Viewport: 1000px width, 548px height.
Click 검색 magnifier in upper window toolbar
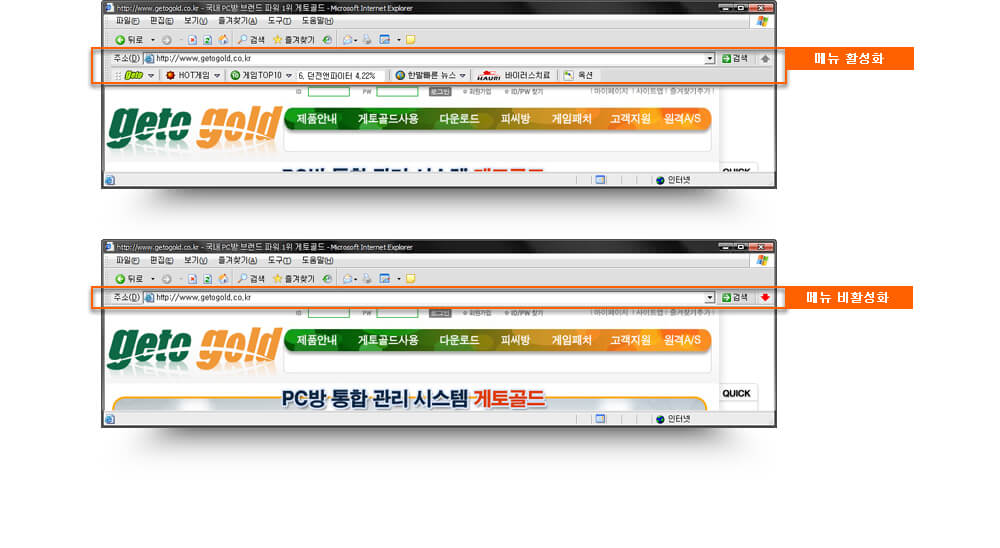[251, 40]
